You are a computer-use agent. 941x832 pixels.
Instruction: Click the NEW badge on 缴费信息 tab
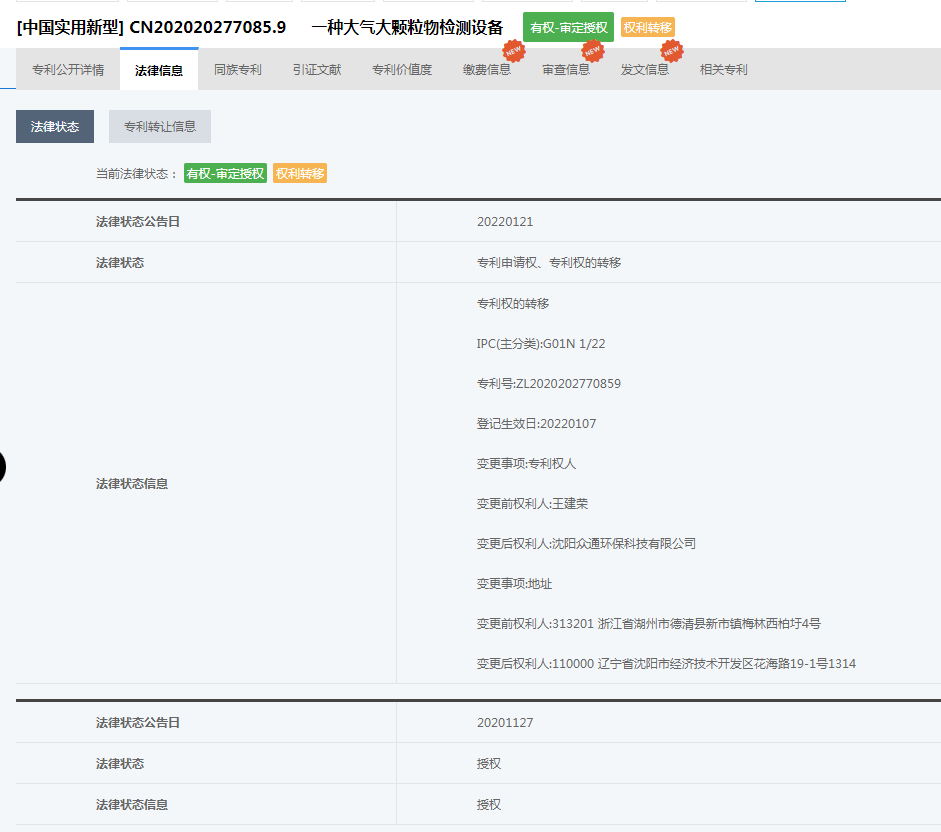[513, 50]
